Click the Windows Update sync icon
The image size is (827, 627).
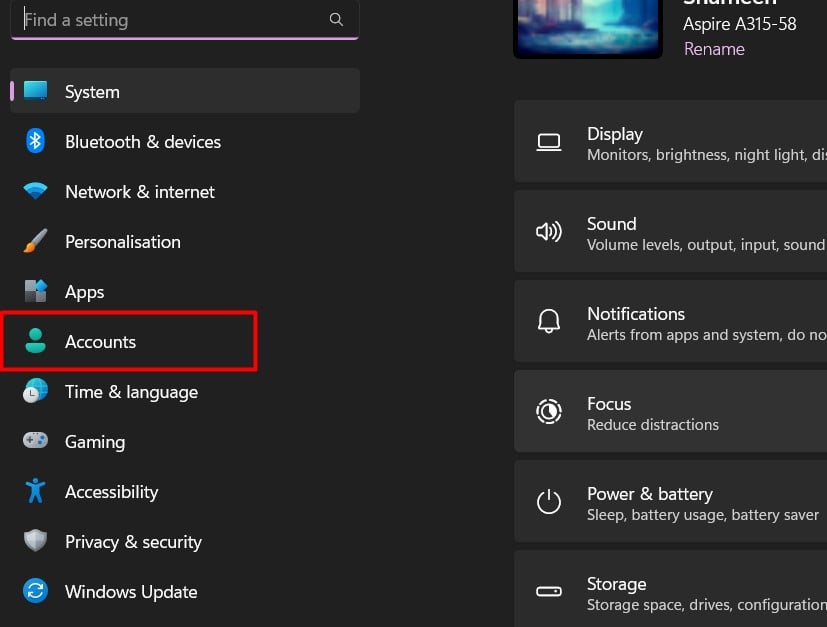36,591
